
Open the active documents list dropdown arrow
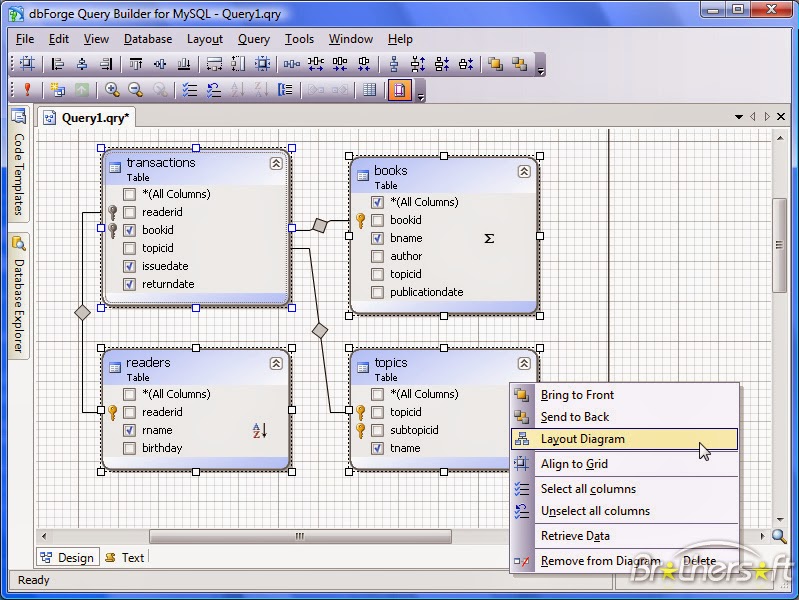tap(738, 117)
